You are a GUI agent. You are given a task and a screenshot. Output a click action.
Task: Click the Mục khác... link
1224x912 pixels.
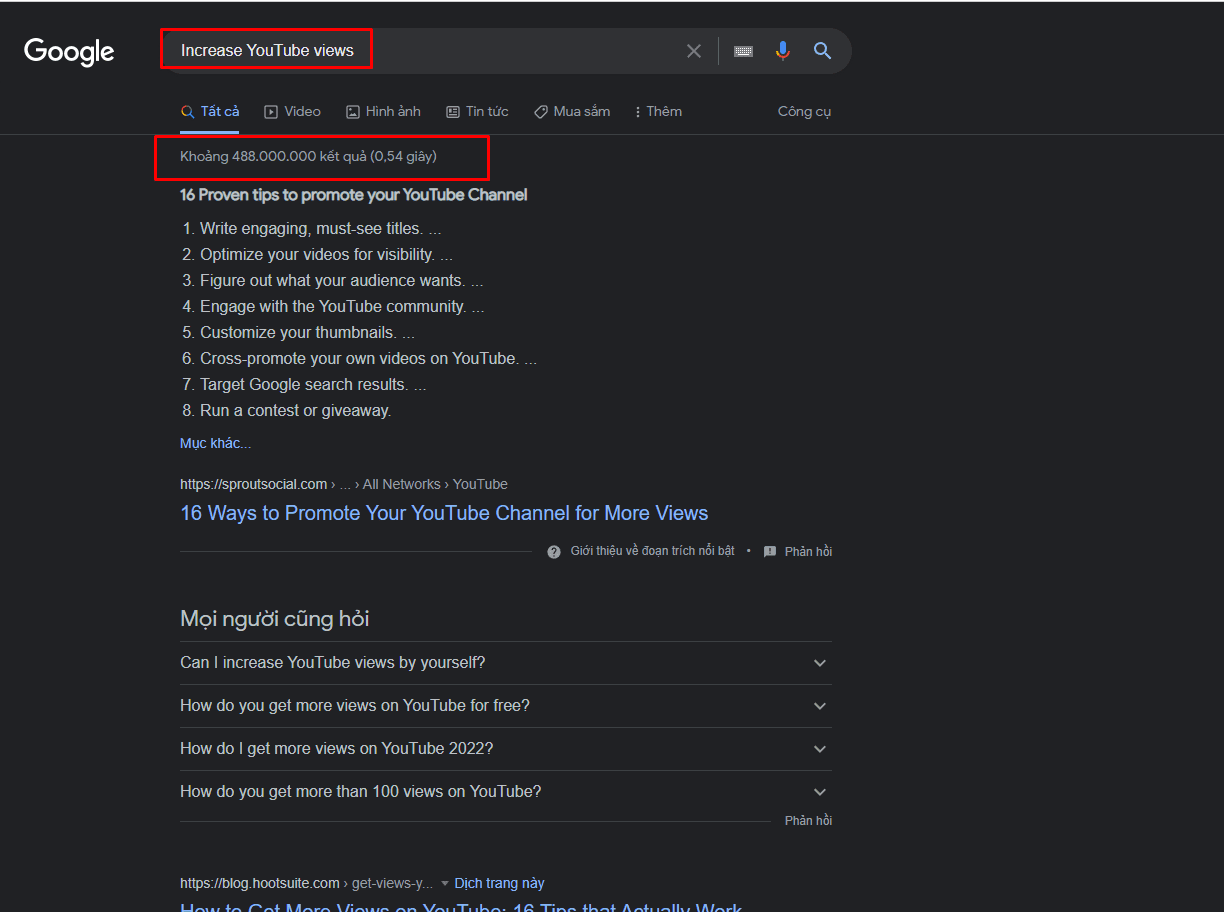click(x=215, y=443)
